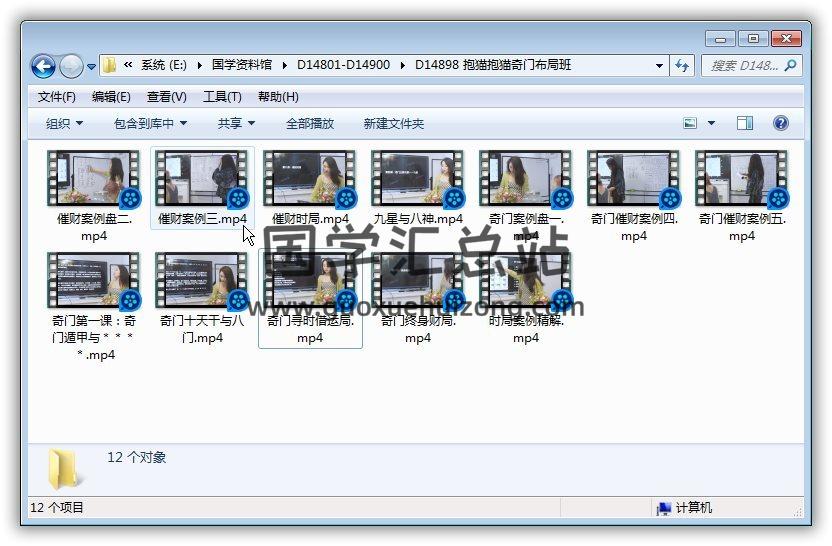Click the 全部播放 toolbar button
Image resolution: width=832 pixels, height=546 pixels.
click(x=310, y=124)
